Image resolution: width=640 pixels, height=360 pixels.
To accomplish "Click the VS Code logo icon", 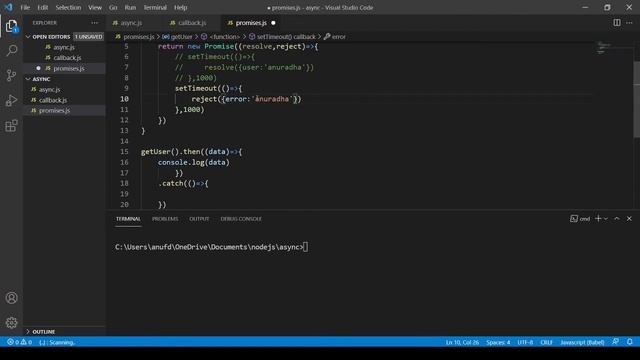I will point(9,7).
